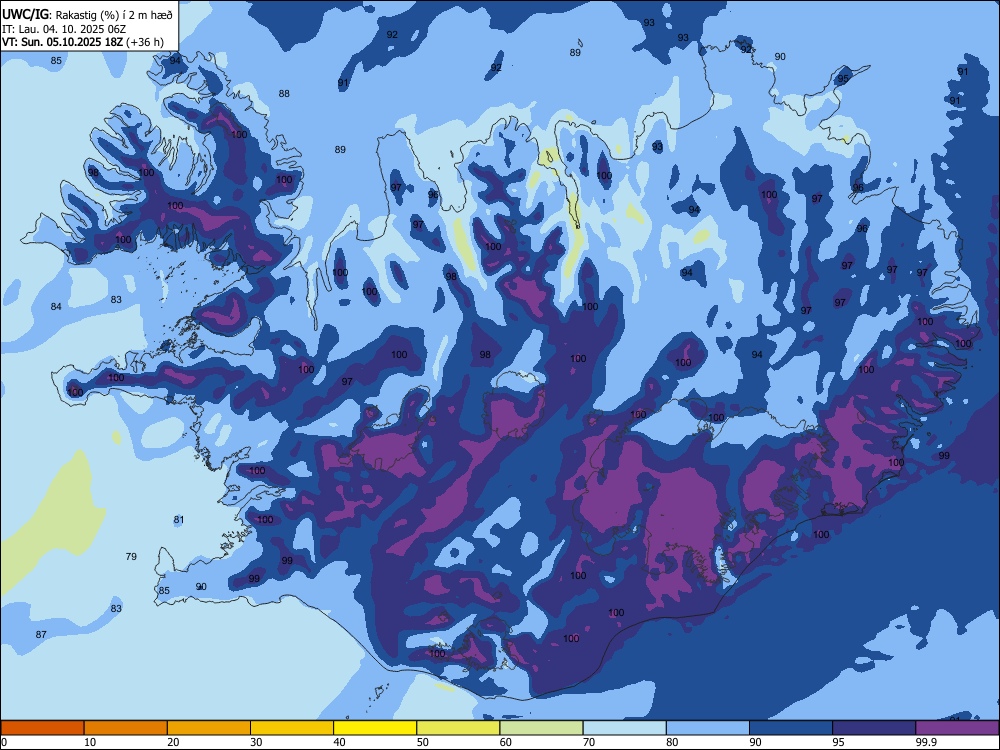Click the 20–30 amber legend swatch
The image size is (1000, 750).
[209, 728]
